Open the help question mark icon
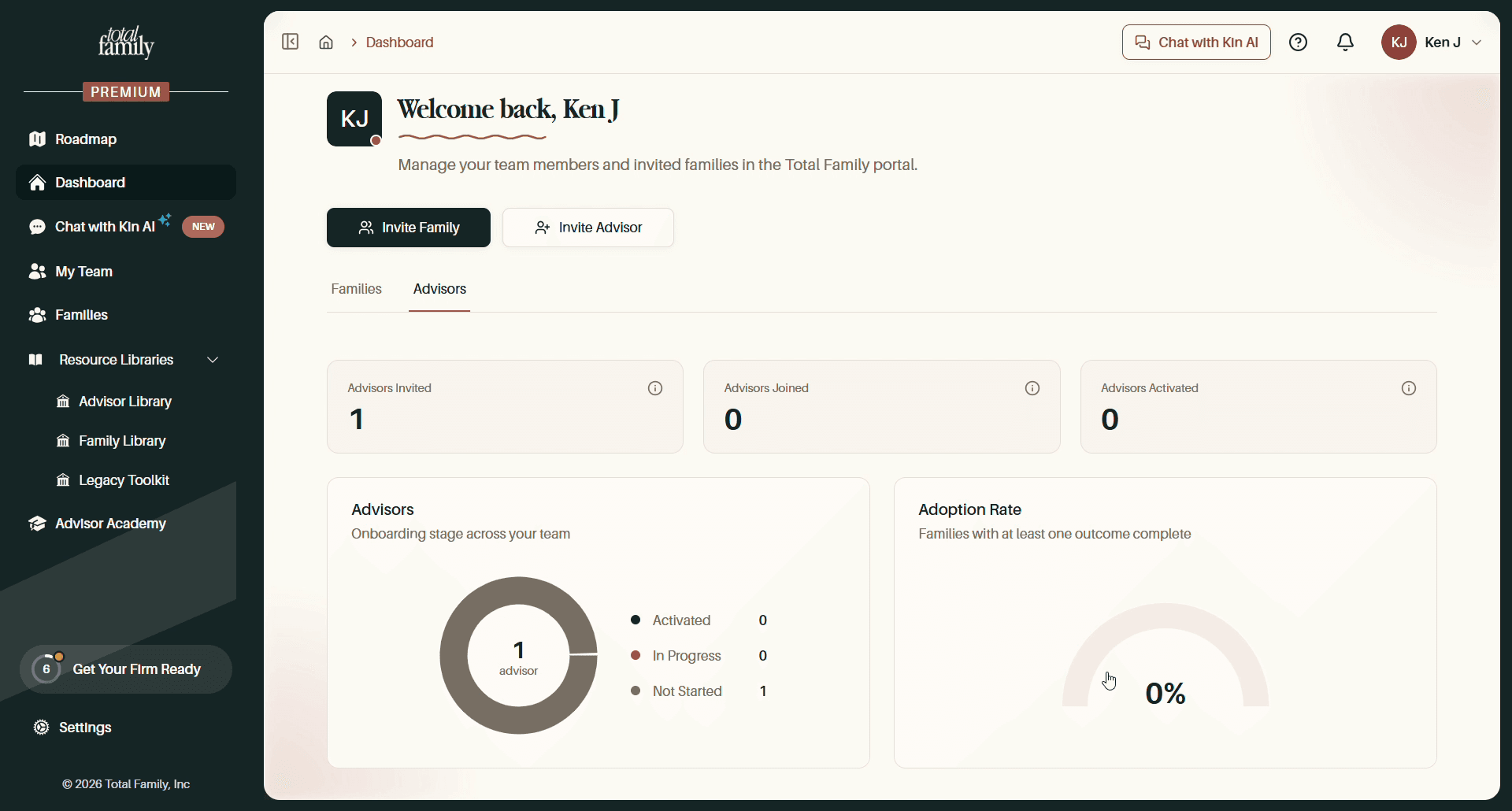1512x811 pixels. 1298,43
